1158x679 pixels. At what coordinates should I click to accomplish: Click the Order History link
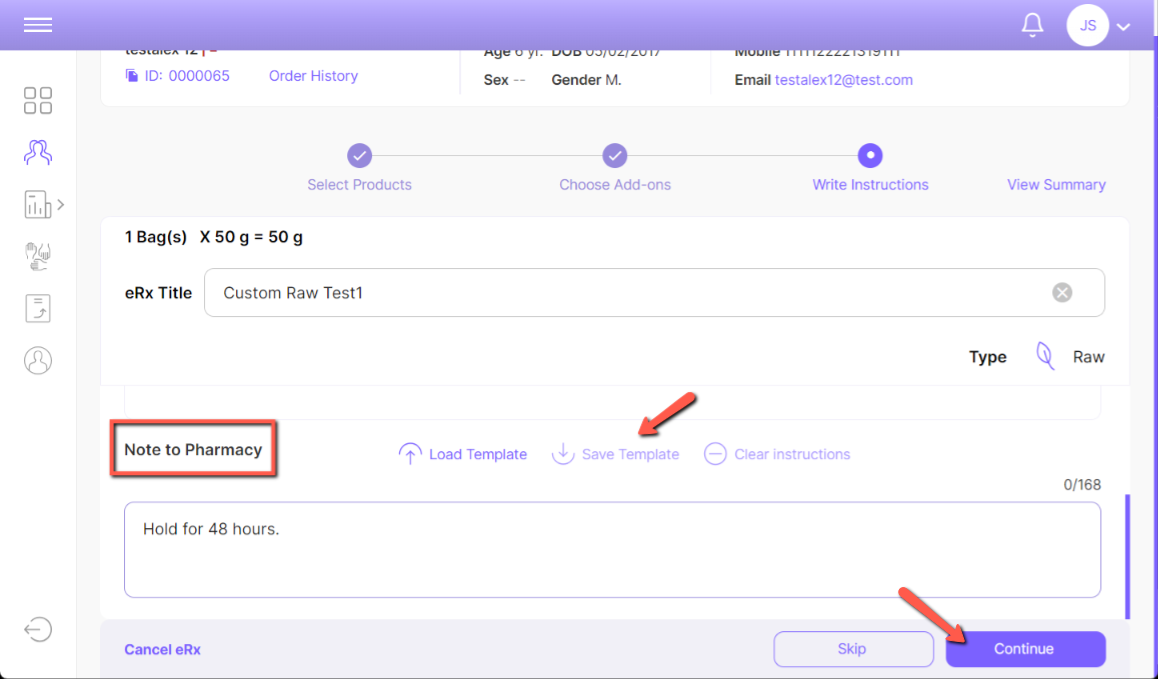pyautogui.click(x=313, y=76)
